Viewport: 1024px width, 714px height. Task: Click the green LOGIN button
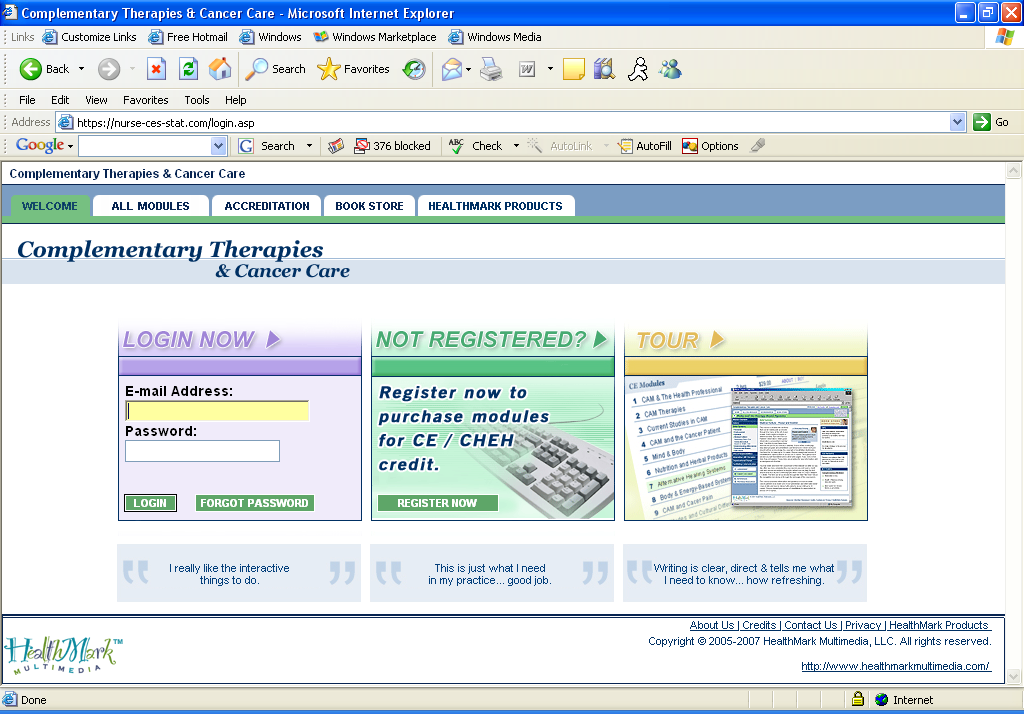[x=150, y=503]
